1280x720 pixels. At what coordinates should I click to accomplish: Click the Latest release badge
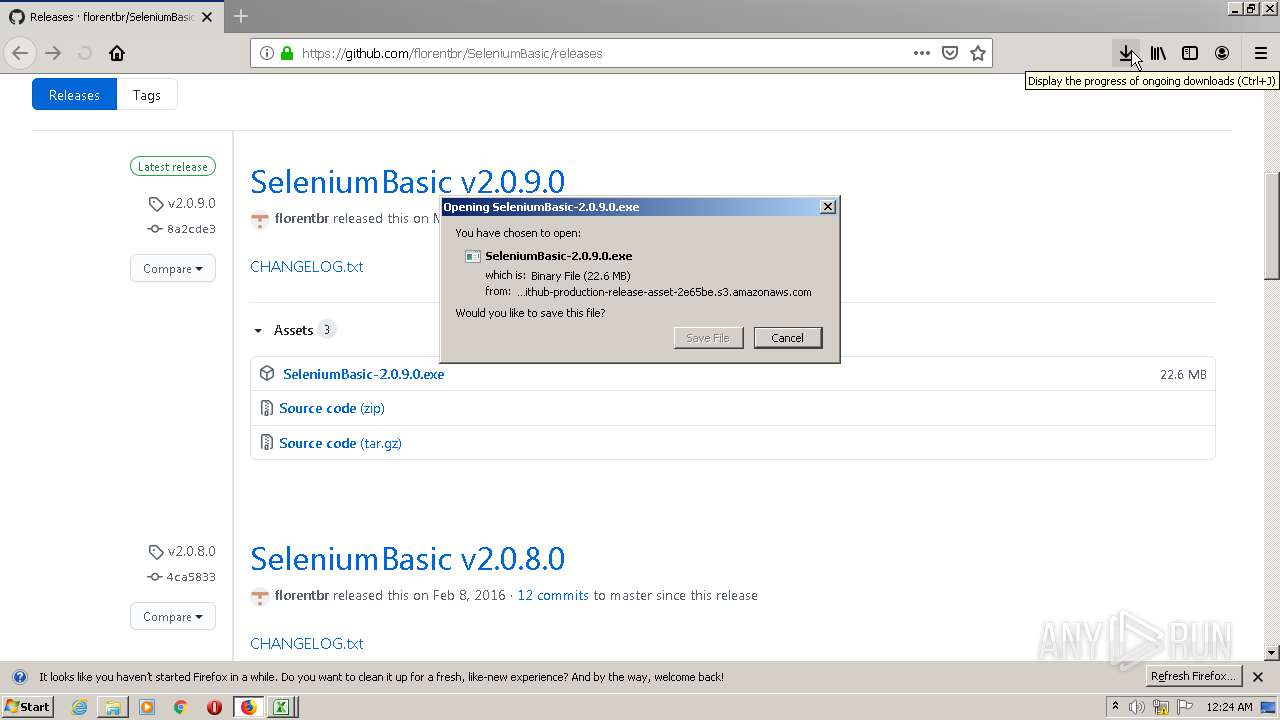pyautogui.click(x=173, y=167)
